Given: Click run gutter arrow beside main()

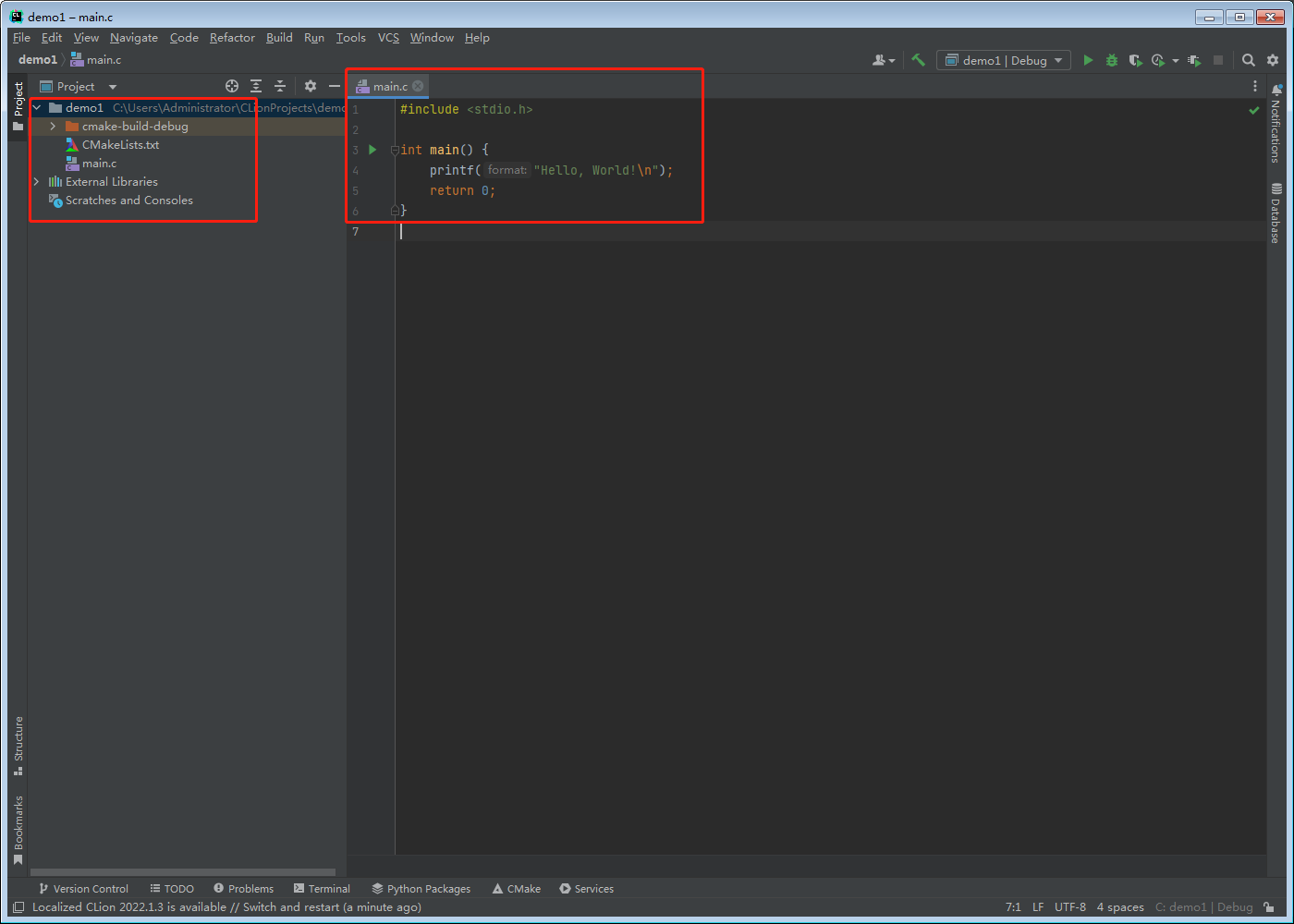Looking at the screenshot, I should point(372,150).
